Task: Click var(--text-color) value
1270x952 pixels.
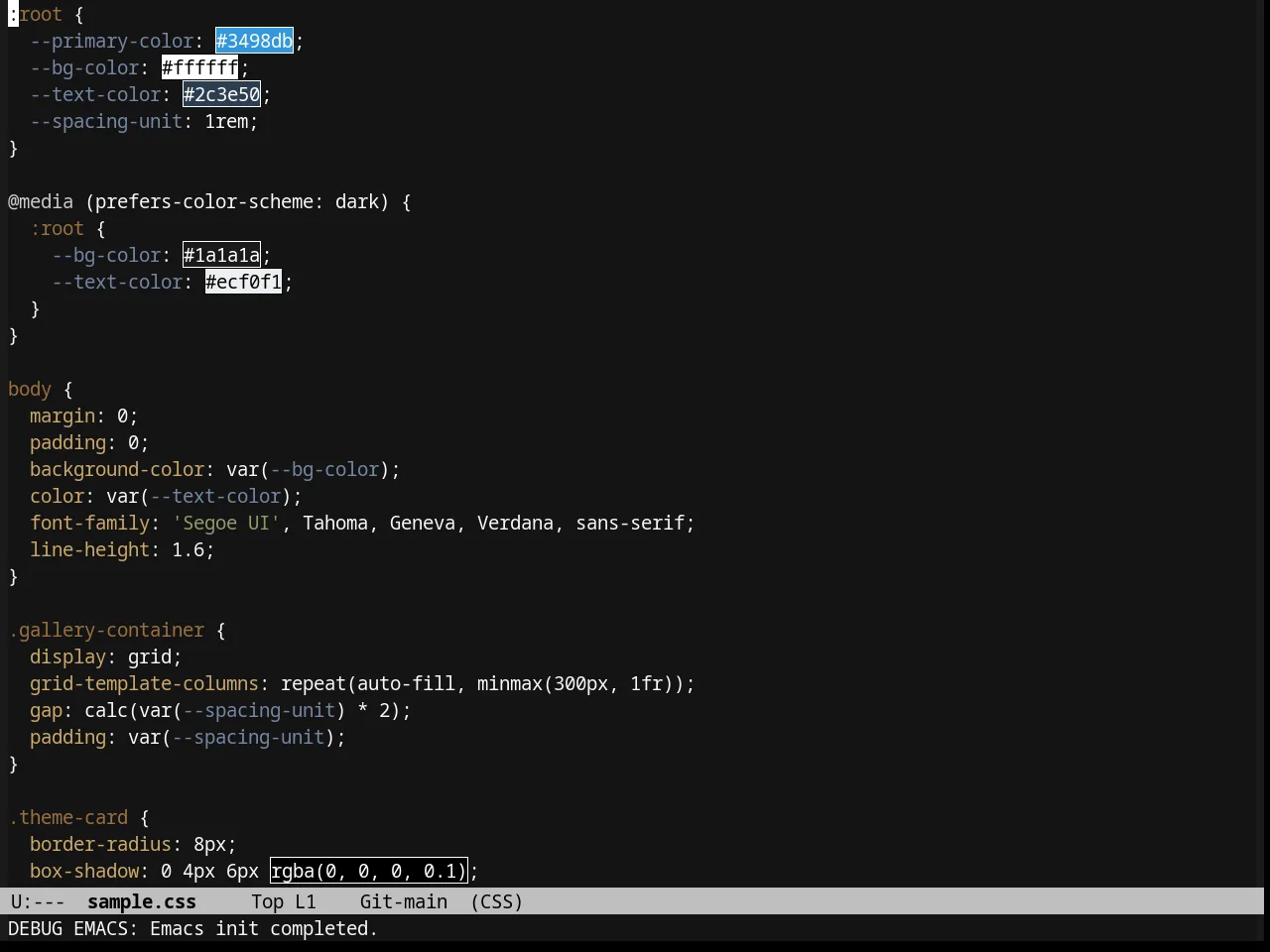Action: click(x=198, y=496)
